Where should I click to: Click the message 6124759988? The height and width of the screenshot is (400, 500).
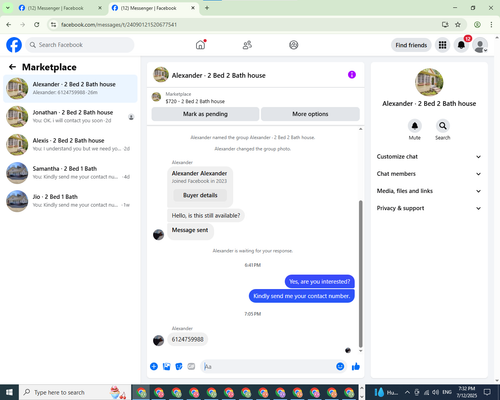188,339
